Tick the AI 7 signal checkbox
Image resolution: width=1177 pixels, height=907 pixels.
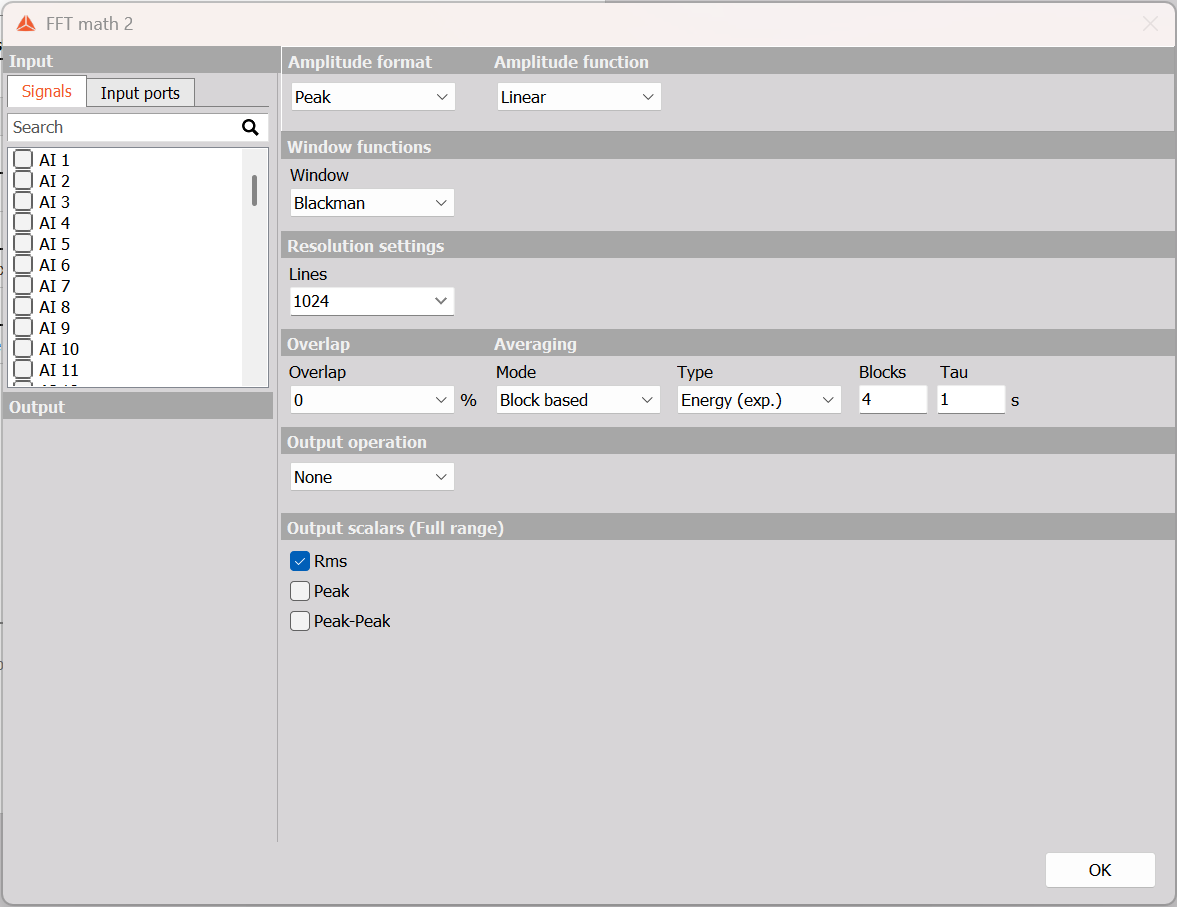point(23,285)
